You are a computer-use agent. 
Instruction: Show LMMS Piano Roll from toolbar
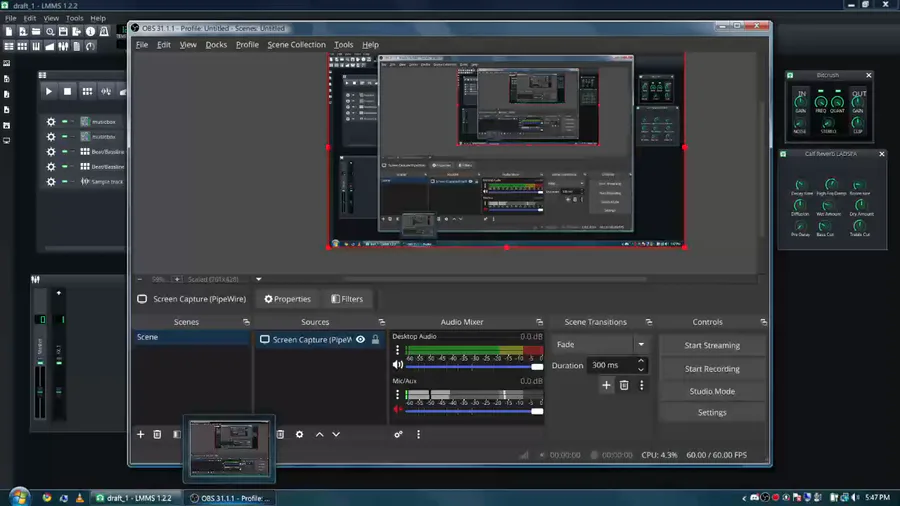36,46
